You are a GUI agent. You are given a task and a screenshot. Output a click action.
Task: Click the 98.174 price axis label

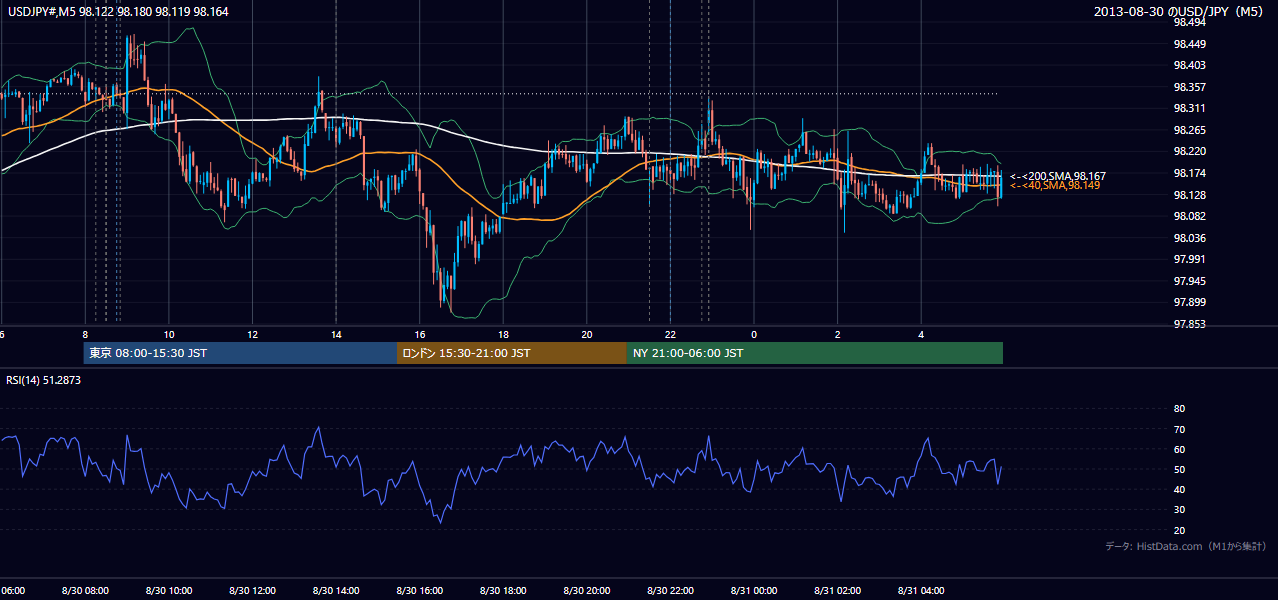[1188, 173]
